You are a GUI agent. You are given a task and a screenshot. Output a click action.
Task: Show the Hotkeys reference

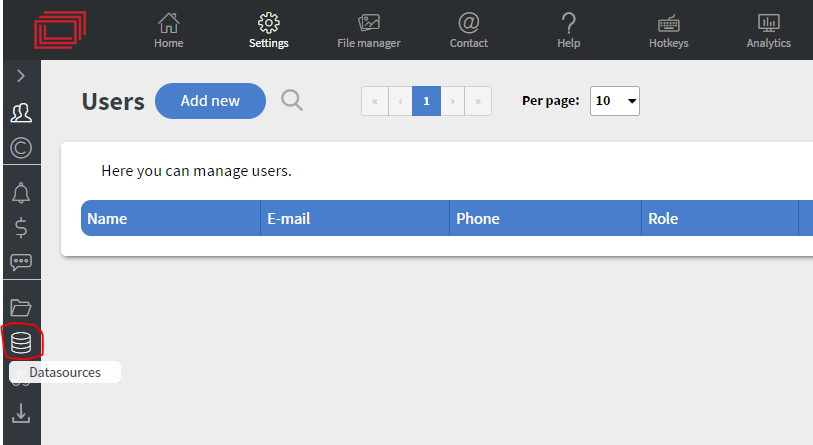[x=669, y=31]
